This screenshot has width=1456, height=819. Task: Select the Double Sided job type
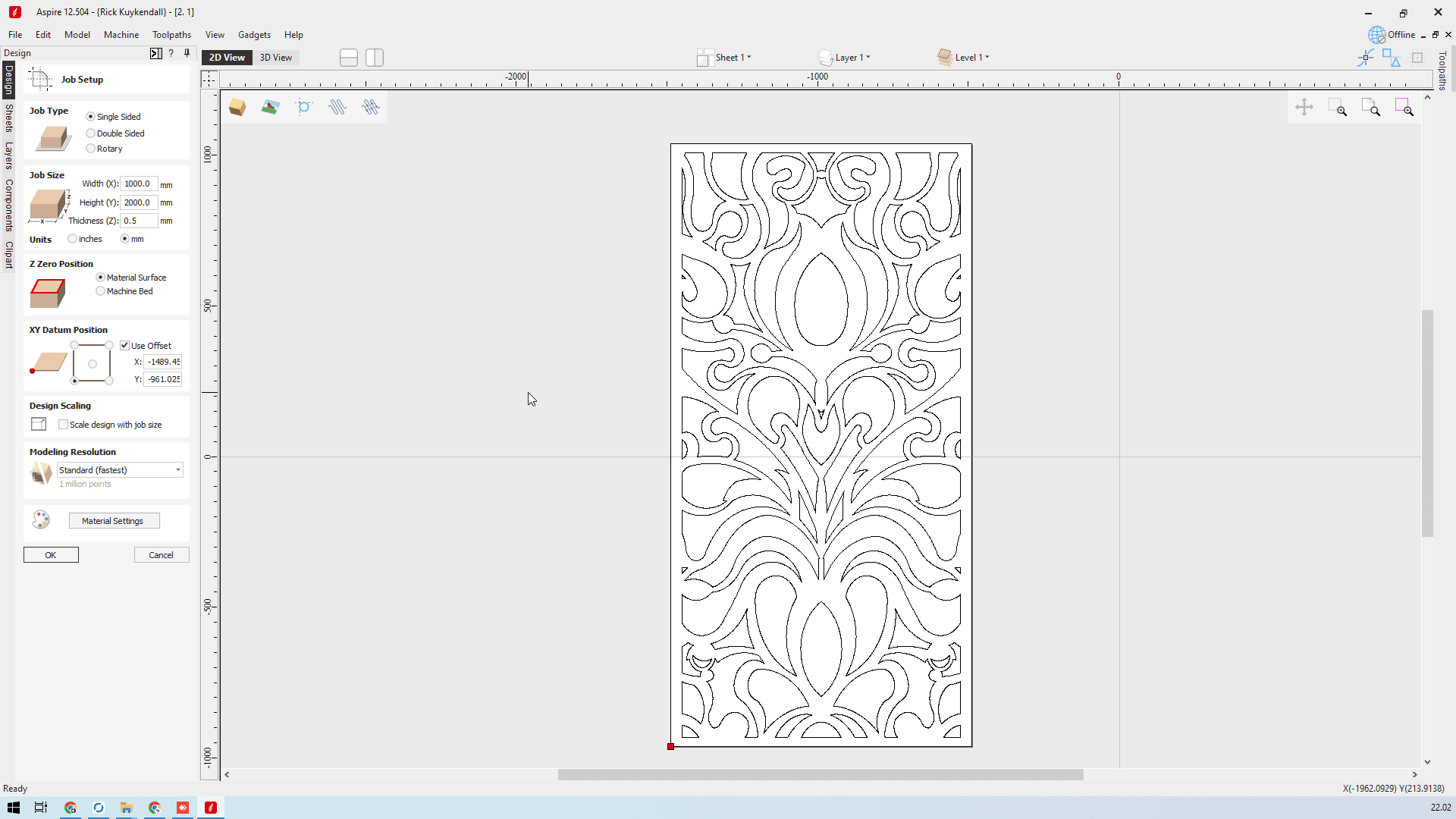pos(91,133)
